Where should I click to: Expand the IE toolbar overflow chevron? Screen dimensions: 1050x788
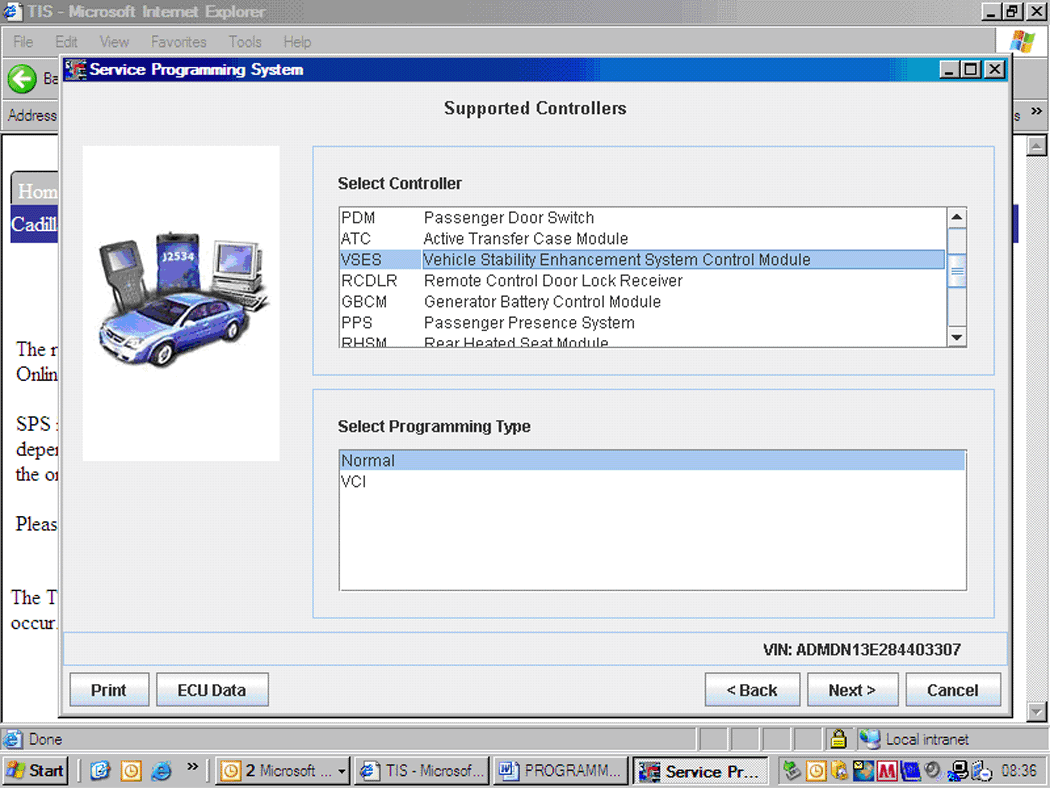click(x=1036, y=113)
